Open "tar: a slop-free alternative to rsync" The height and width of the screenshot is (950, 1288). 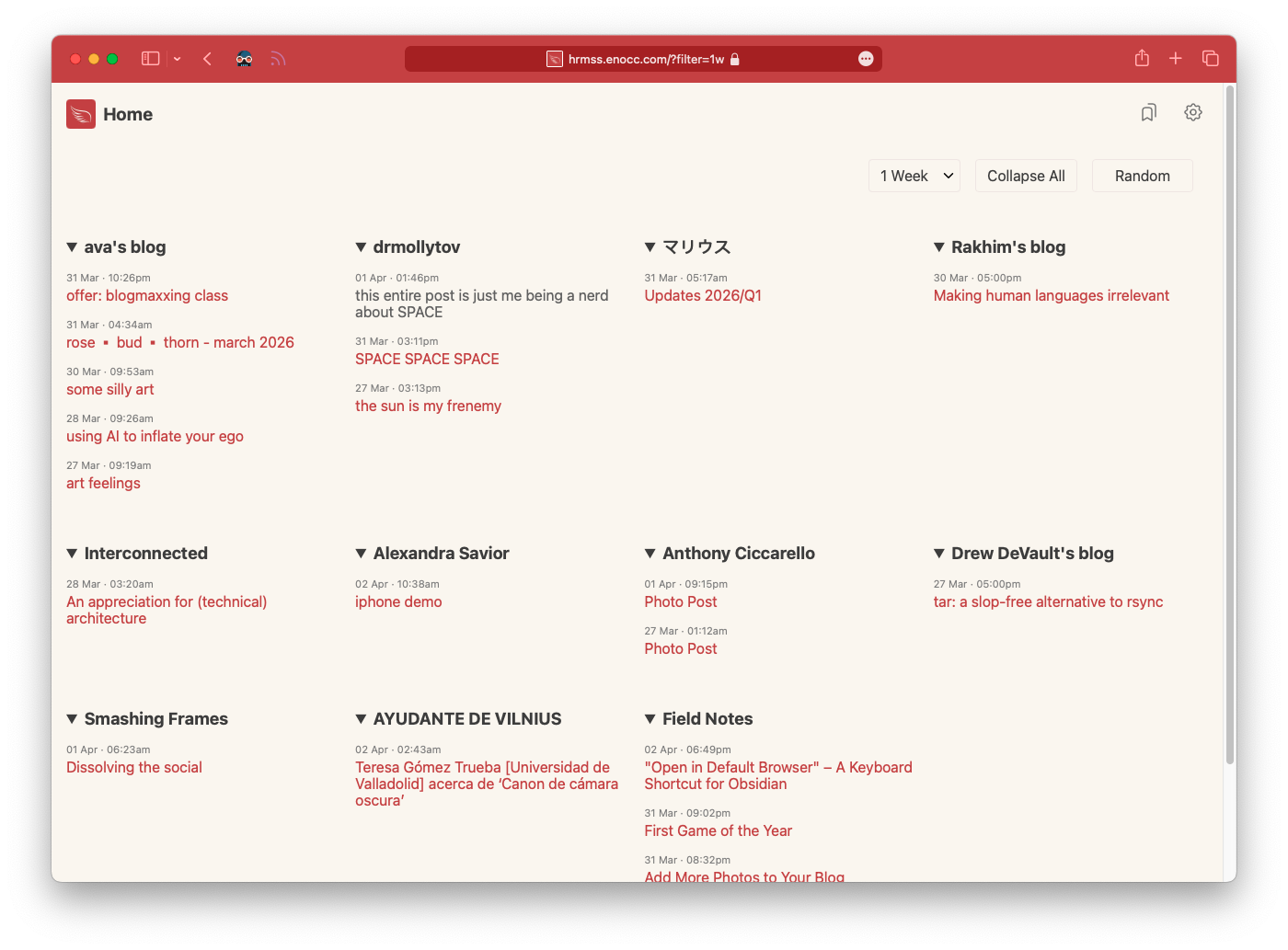point(1048,601)
